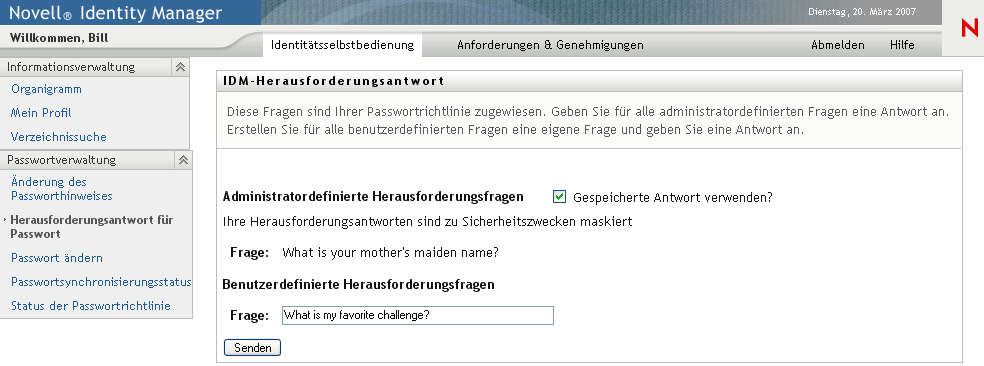The image size is (984, 366).
Task: Click the Senden button
Action: (252, 347)
